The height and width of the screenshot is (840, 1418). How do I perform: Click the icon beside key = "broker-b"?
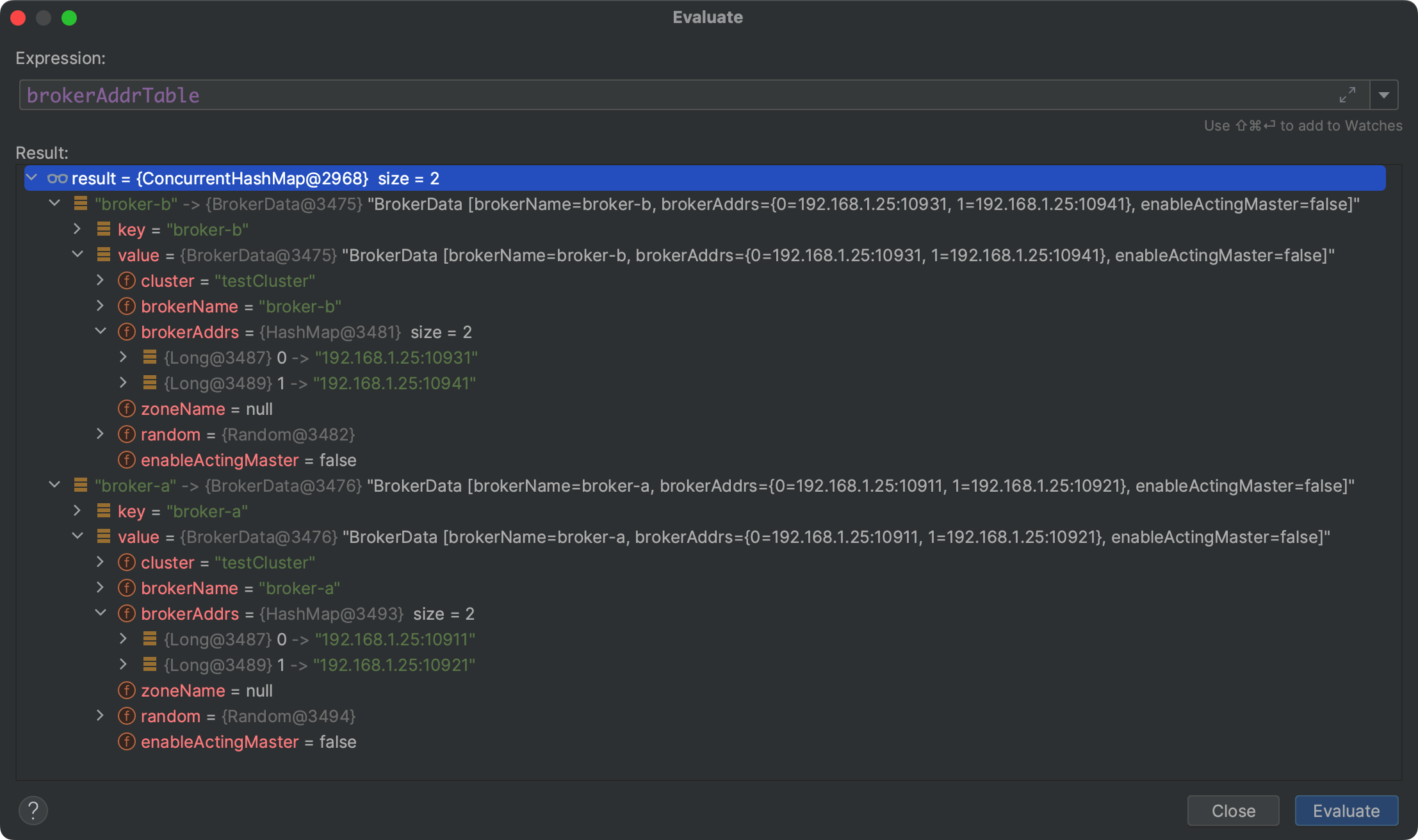[104, 229]
